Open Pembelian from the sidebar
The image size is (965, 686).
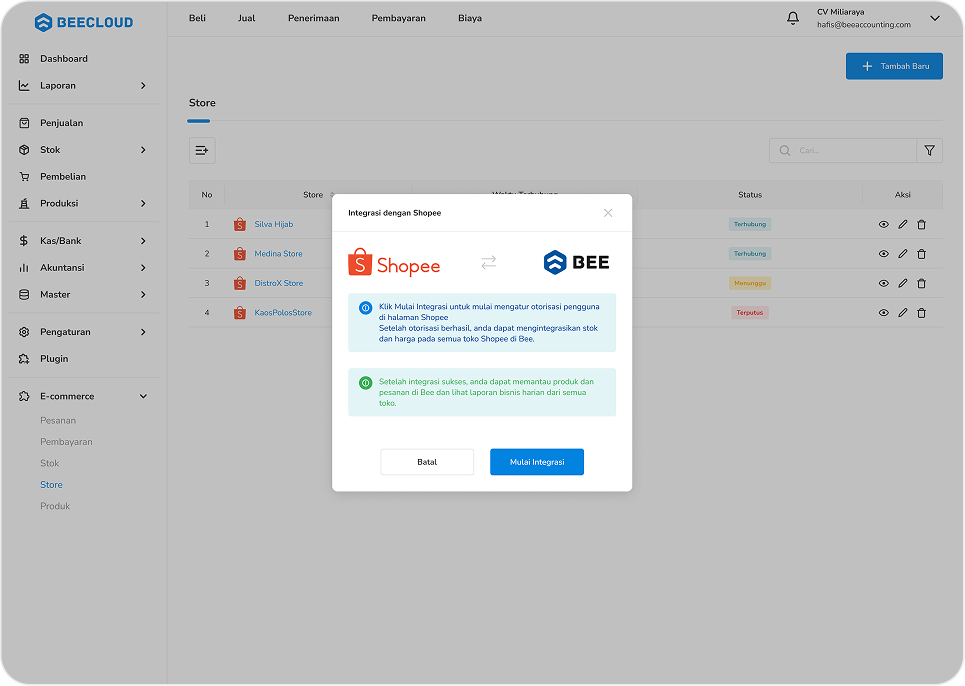click(22, 176)
